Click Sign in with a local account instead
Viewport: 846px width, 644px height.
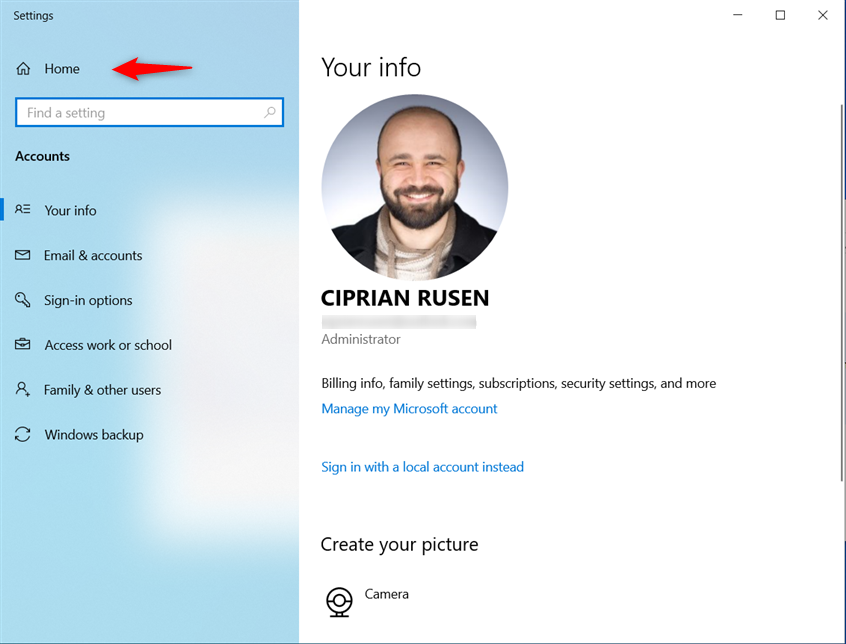point(422,467)
